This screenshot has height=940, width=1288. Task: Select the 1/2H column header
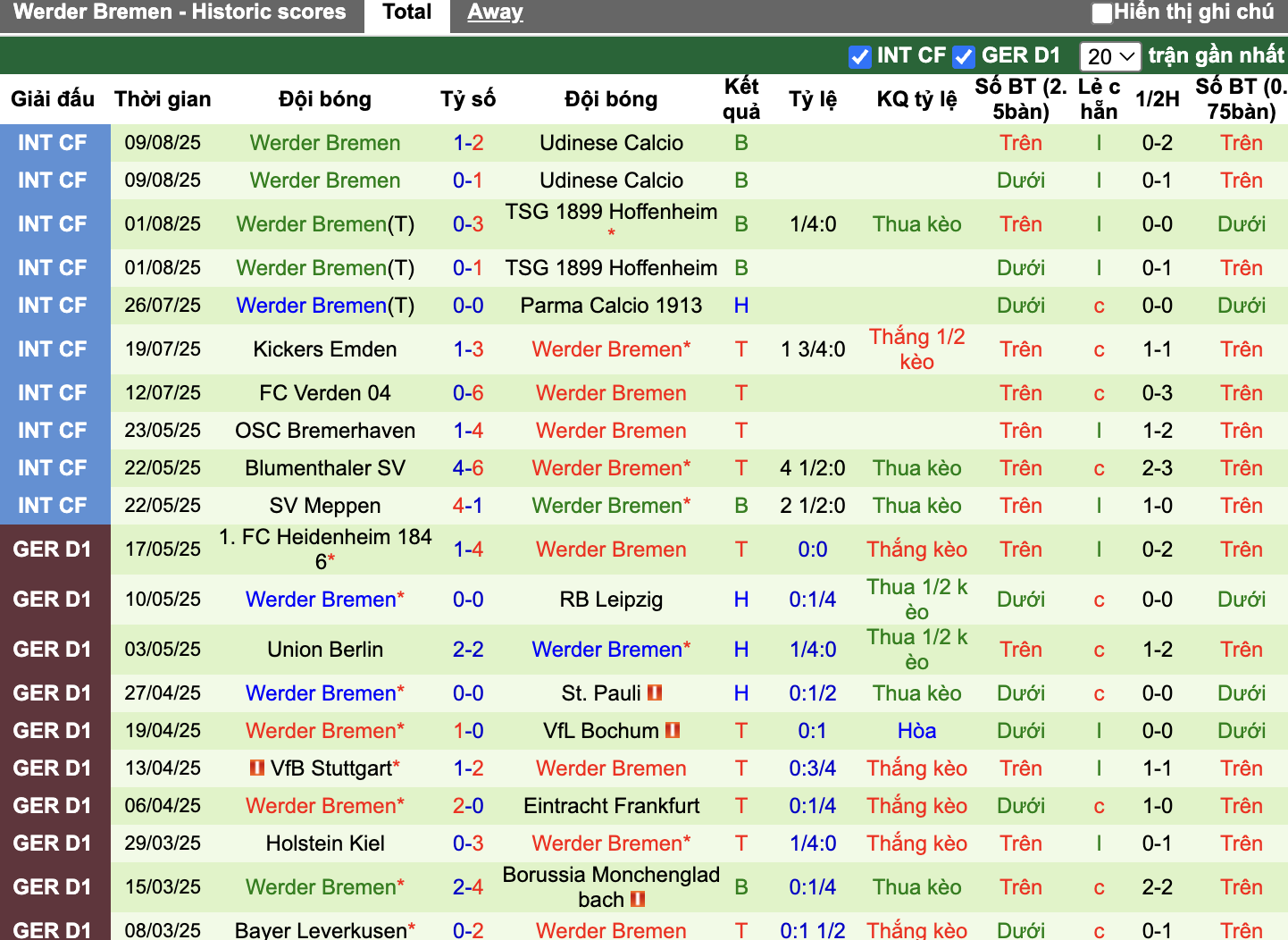1158,99
